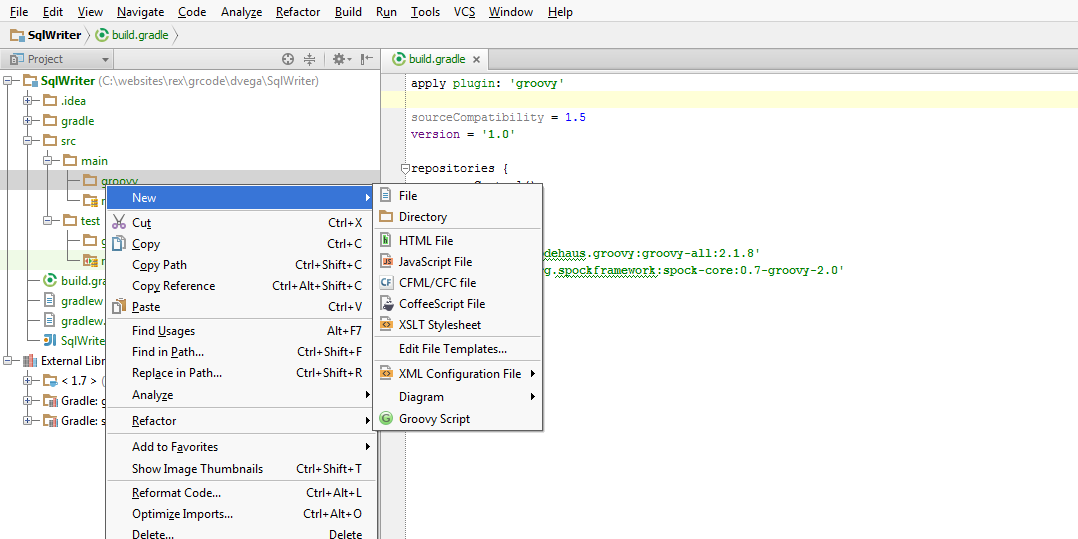Collapse the src folder node
Screen dimensions: 1078x539
click(28, 140)
